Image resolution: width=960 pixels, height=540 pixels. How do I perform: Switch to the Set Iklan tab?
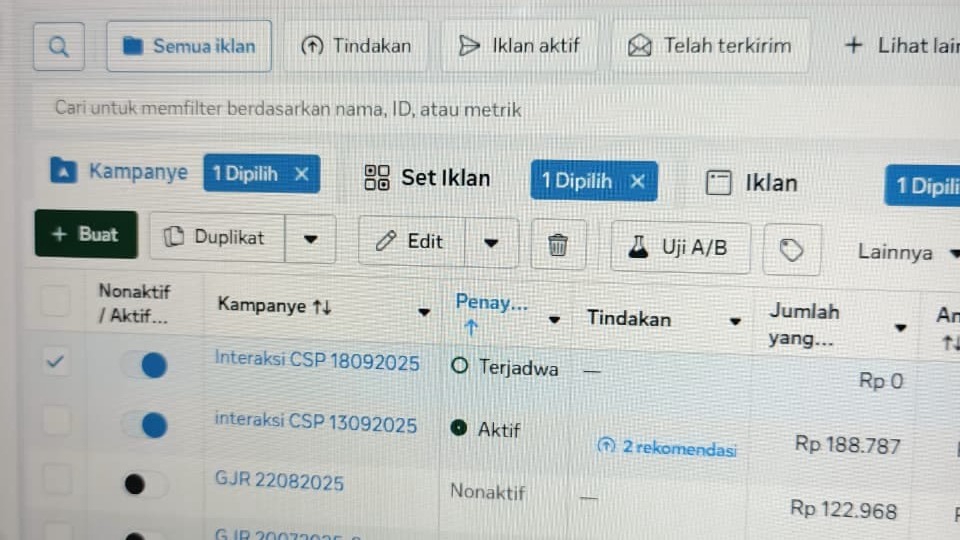click(x=428, y=178)
